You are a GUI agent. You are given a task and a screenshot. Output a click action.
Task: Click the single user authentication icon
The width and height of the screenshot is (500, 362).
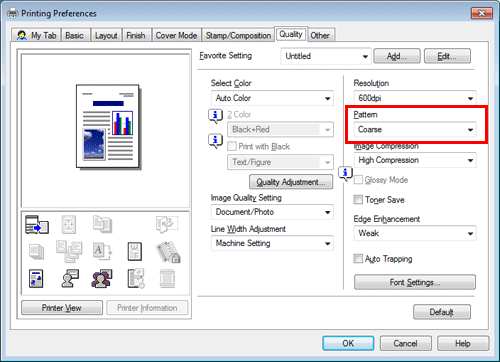(70, 278)
